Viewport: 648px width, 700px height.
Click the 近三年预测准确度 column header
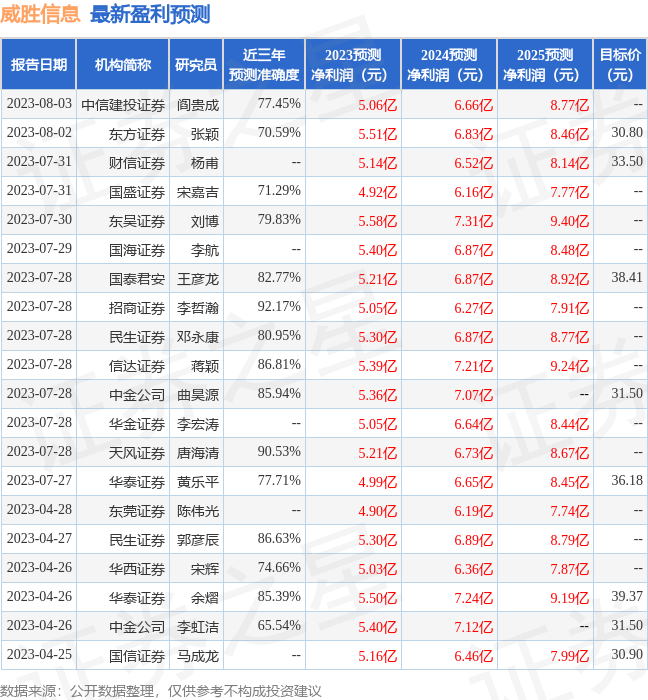264,64
